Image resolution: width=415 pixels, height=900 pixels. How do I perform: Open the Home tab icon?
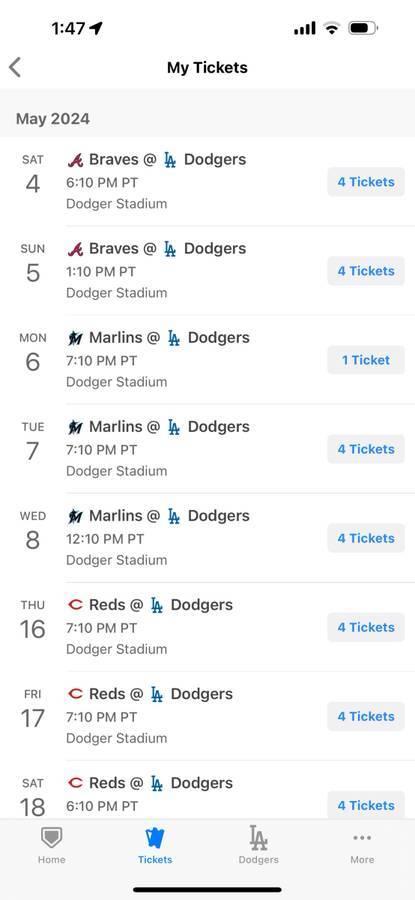click(x=51, y=839)
